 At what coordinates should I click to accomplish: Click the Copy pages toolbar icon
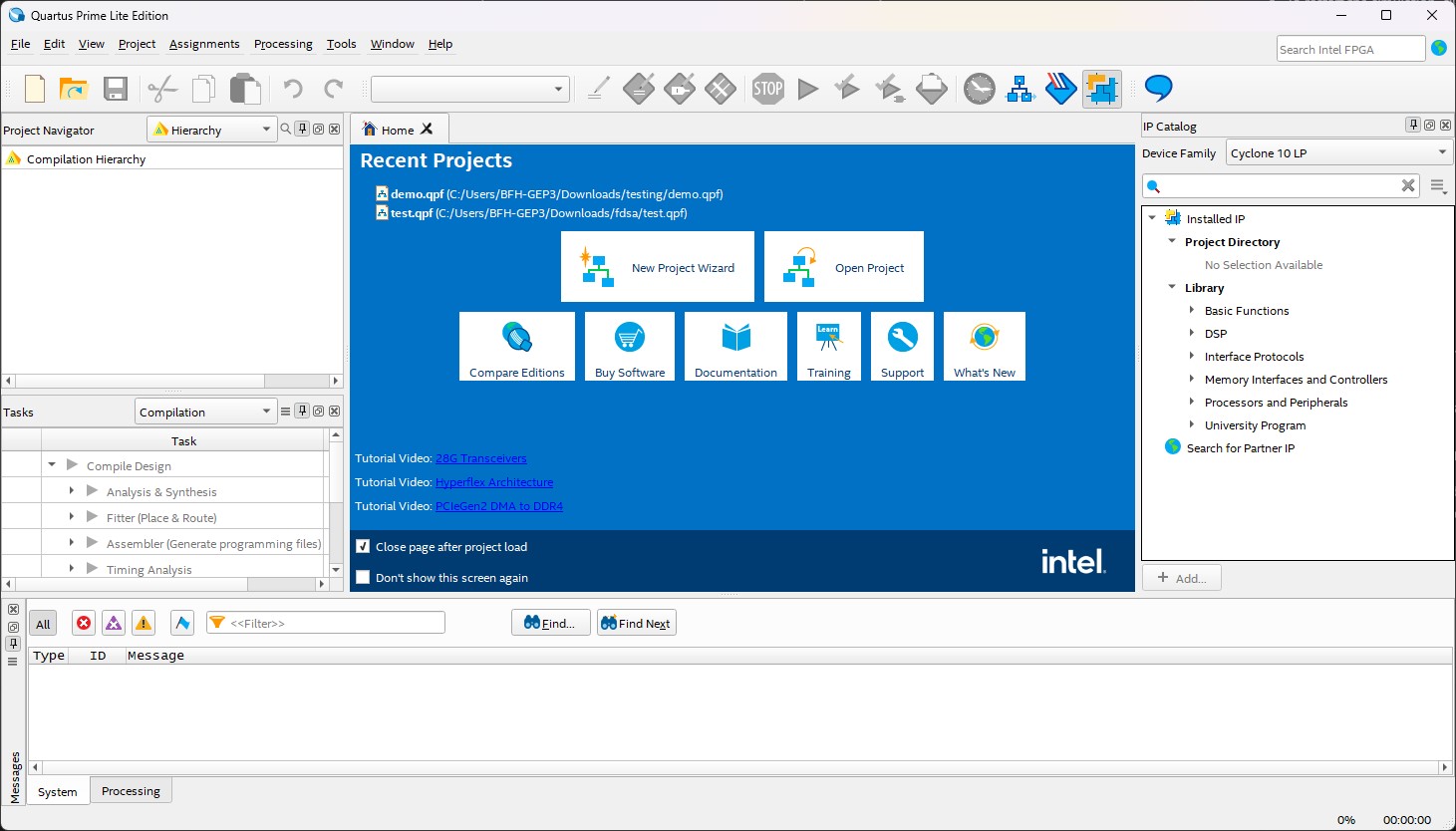pyautogui.click(x=203, y=89)
